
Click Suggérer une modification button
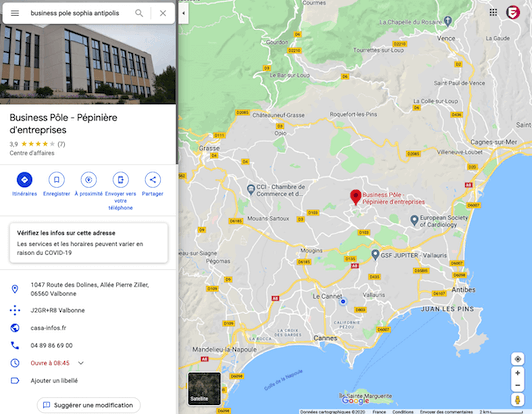[x=89, y=405]
